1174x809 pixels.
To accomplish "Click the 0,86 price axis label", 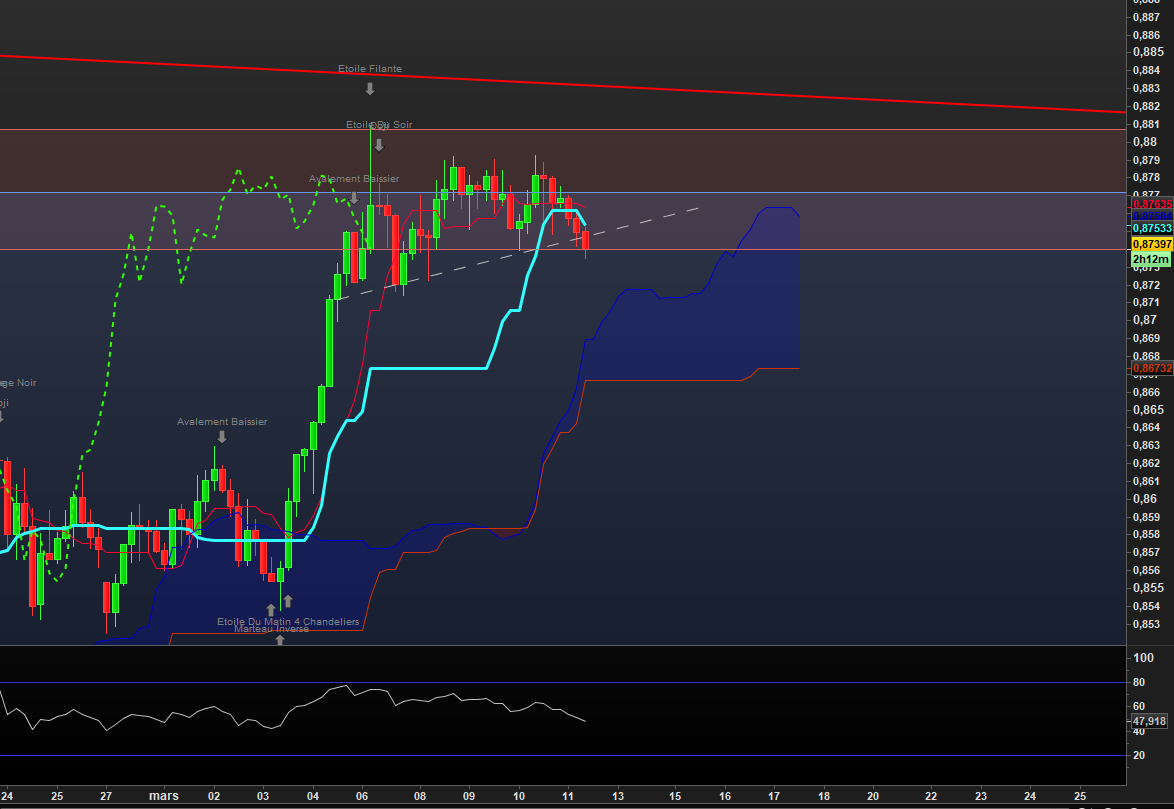I will click(x=1146, y=499).
